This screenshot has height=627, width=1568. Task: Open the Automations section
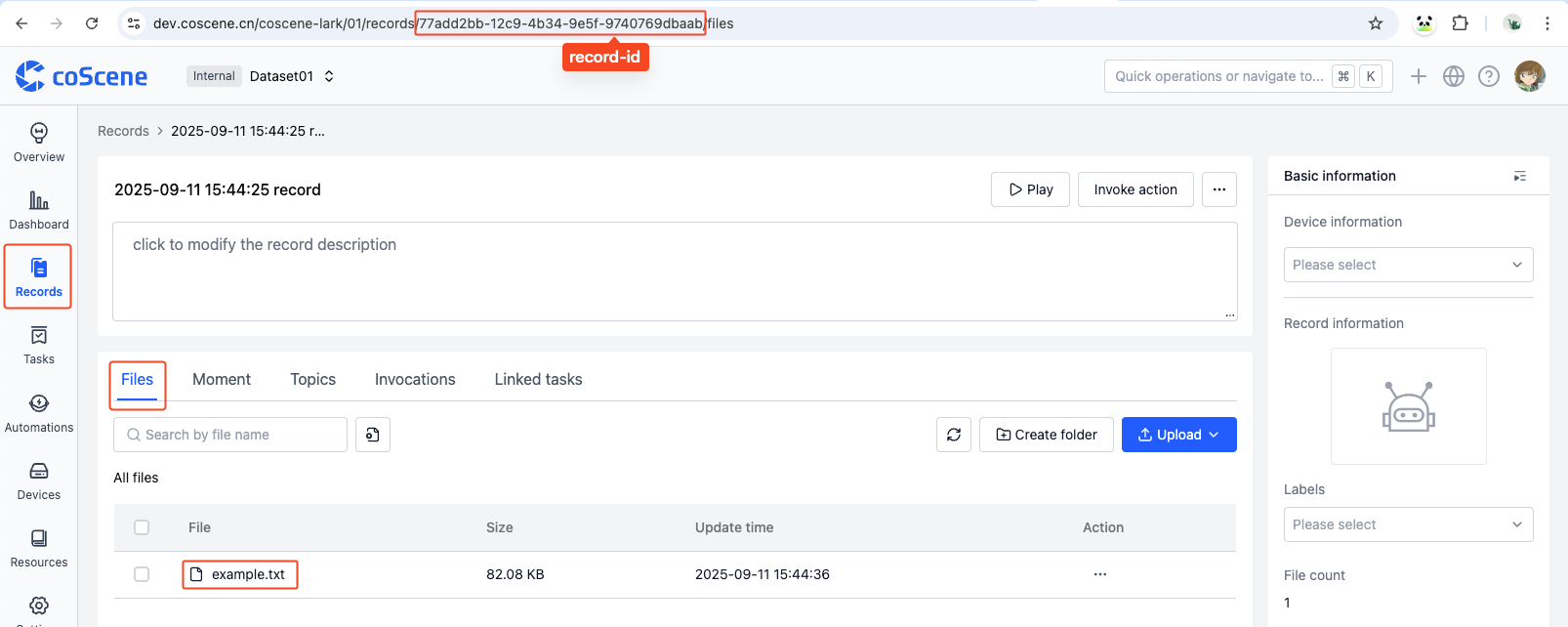coord(39,413)
